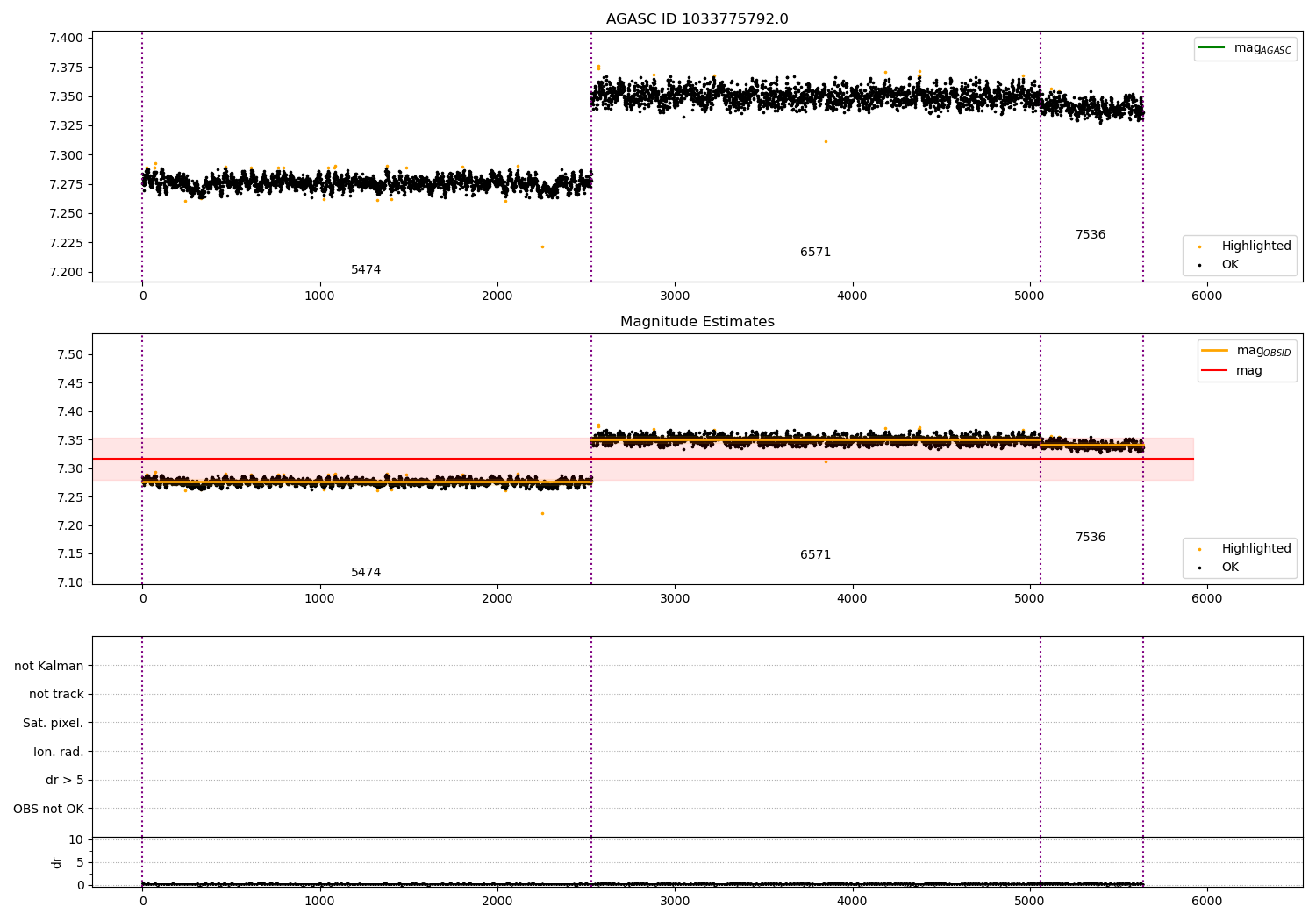Click the 'dr > 5' axis label
The height and width of the screenshot is (921, 1316).
coord(65,780)
